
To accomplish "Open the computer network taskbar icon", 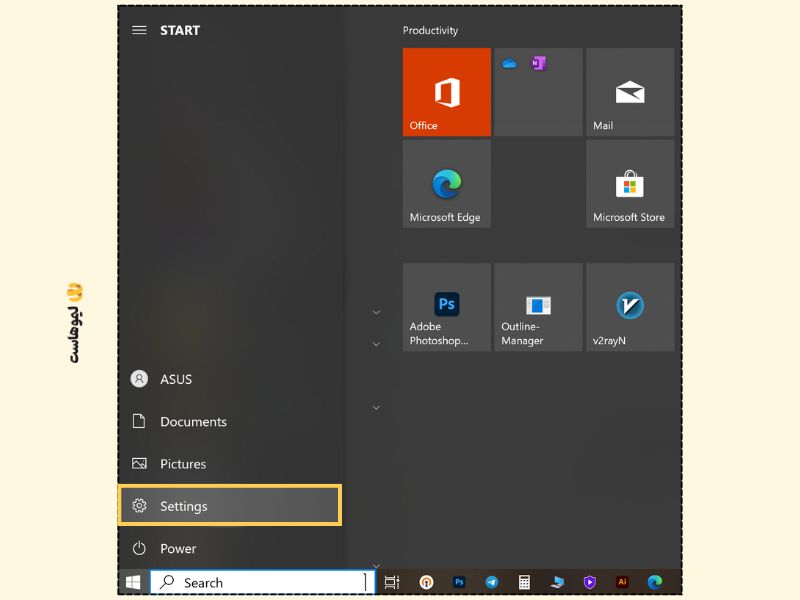I will (x=557, y=582).
